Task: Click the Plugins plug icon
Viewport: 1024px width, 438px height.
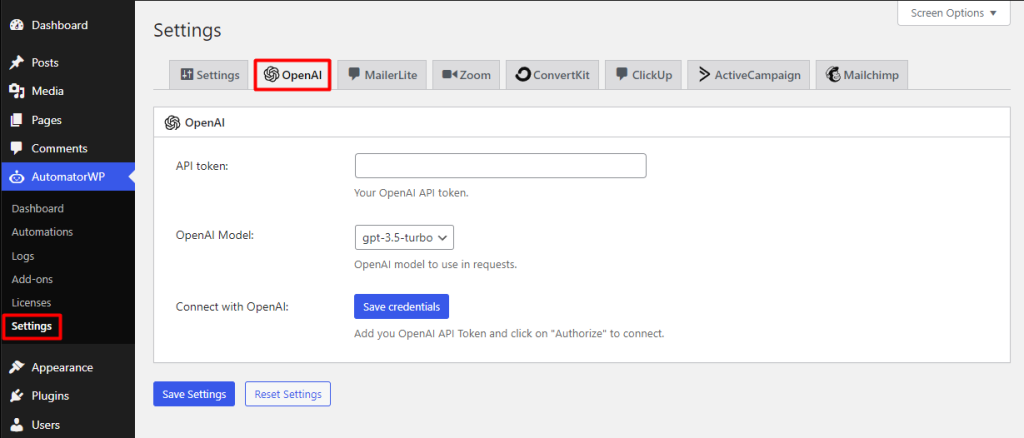Action: pyautogui.click(x=17, y=396)
